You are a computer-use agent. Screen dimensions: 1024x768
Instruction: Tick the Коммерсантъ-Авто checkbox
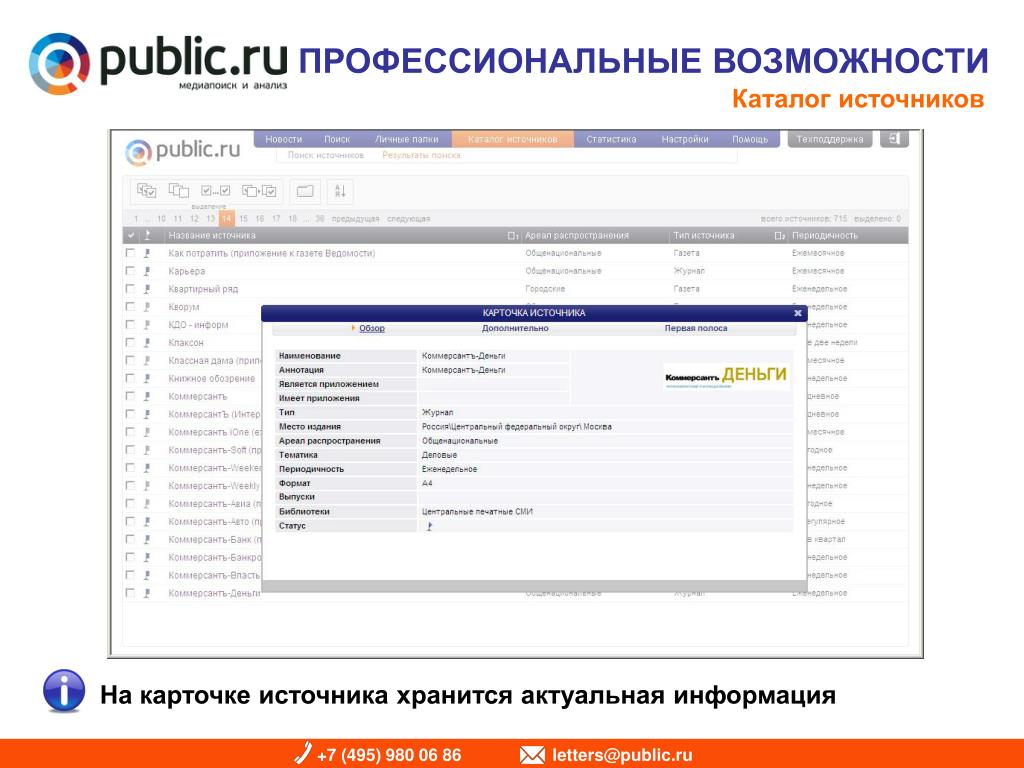click(x=131, y=521)
